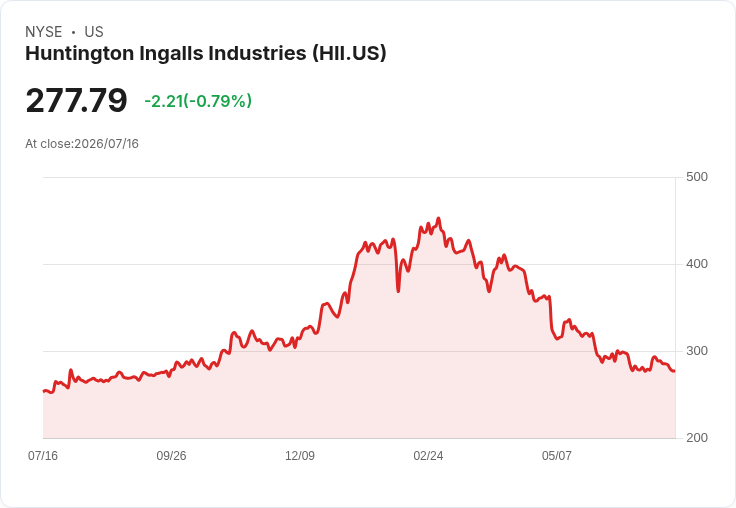Click the At close:2026/07/16 timestamp
This screenshot has height=508, width=736.
(82, 144)
